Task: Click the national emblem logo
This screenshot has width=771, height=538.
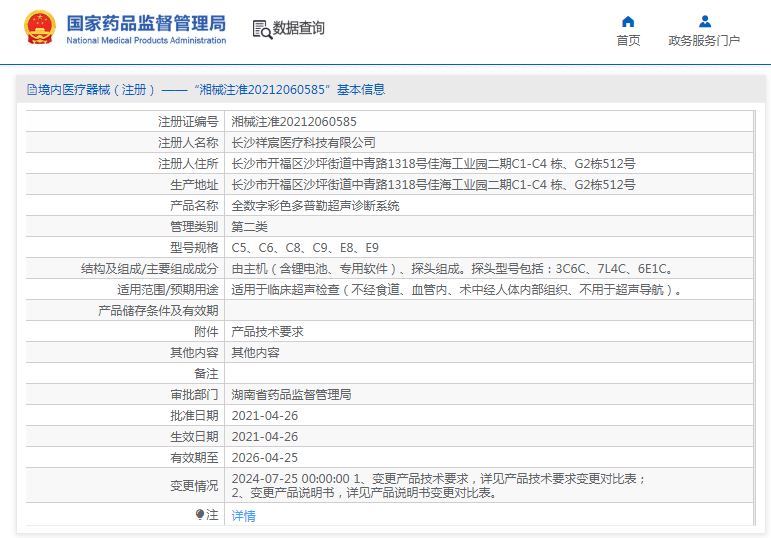Action: coord(40,28)
